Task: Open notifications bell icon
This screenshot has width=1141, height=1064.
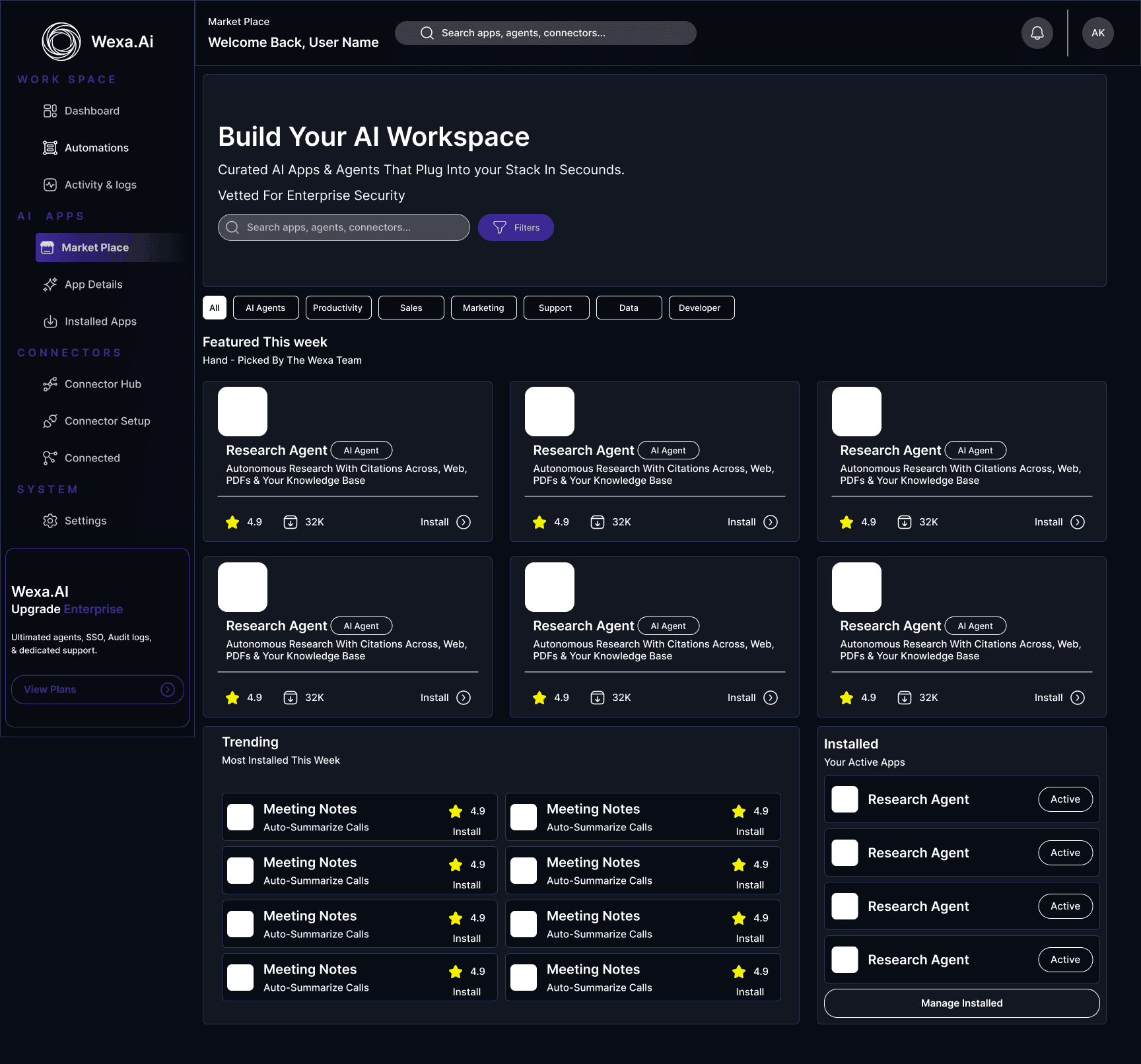Action: pyautogui.click(x=1037, y=33)
